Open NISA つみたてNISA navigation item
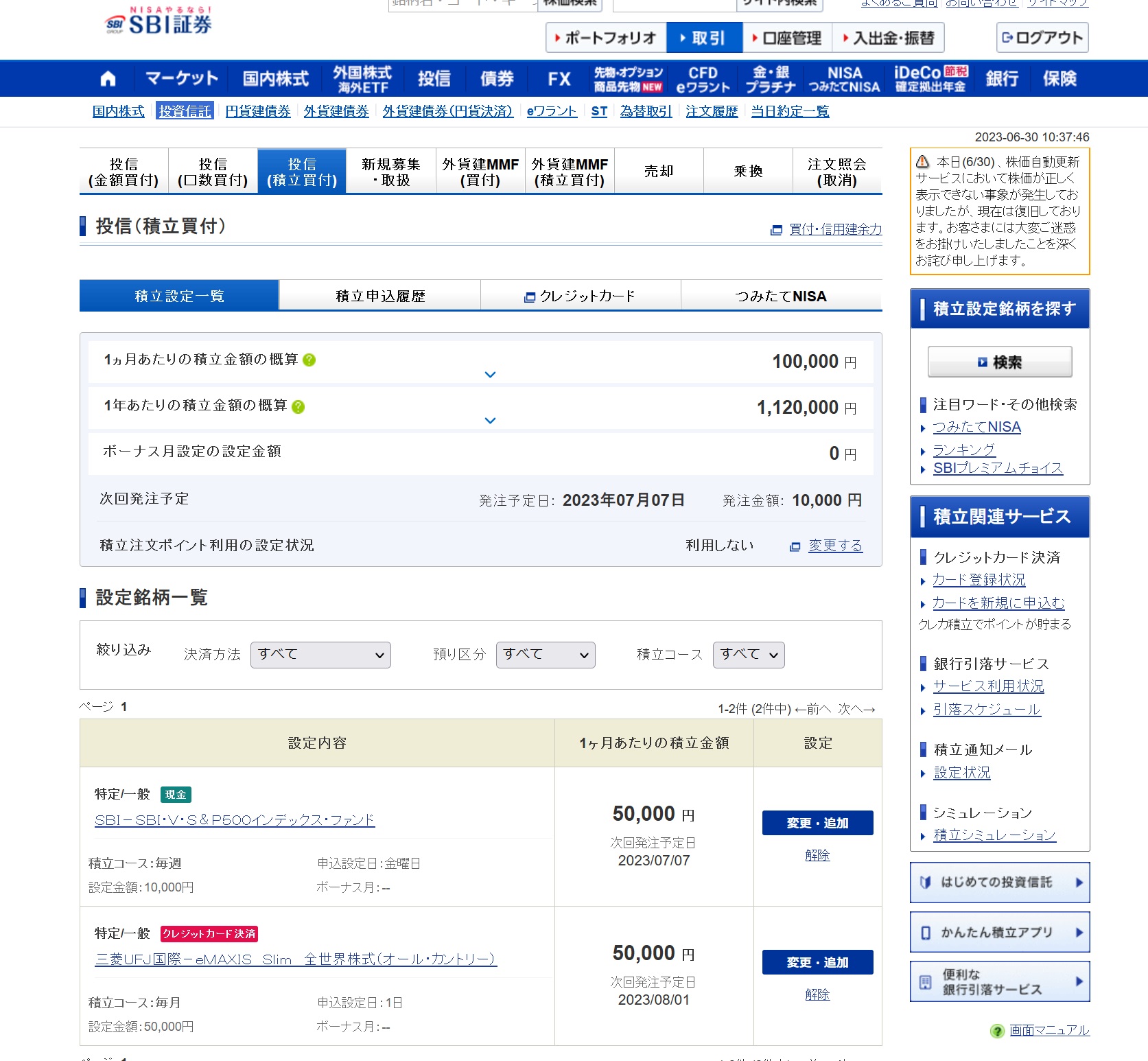The width and height of the screenshot is (1148, 1061). 845,79
